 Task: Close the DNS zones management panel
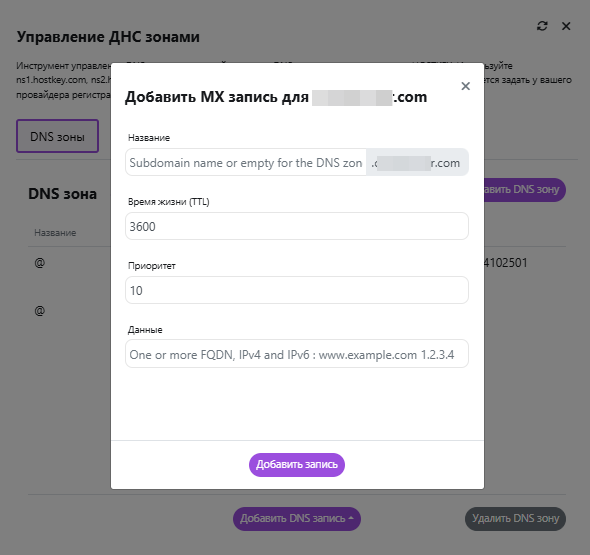tap(566, 26)
